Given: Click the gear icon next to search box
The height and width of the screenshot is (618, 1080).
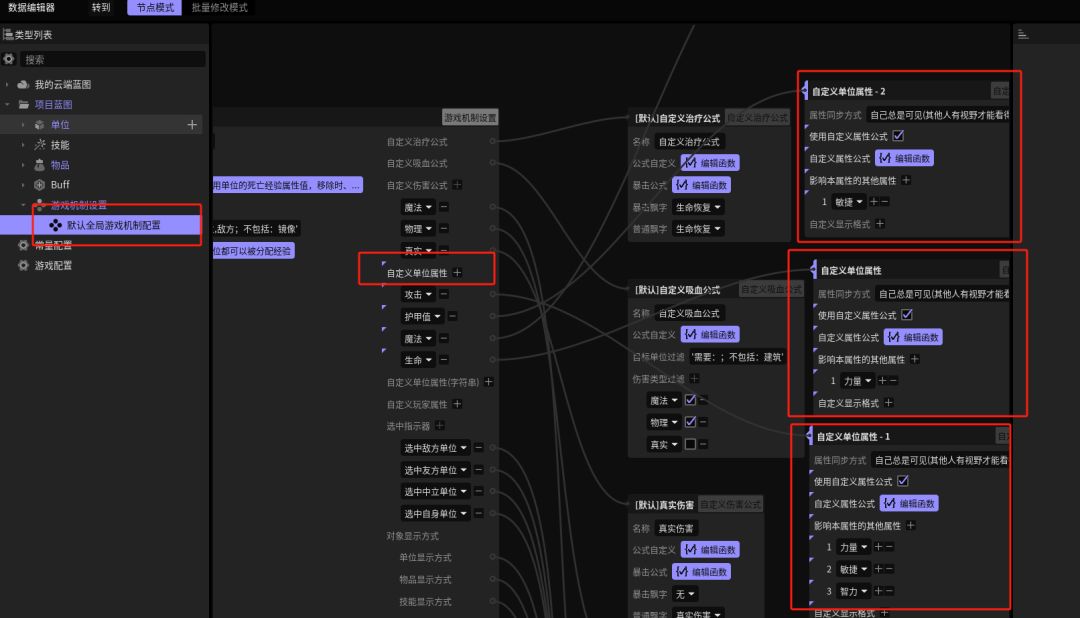Looking at the screenshot, I should 9,59.
